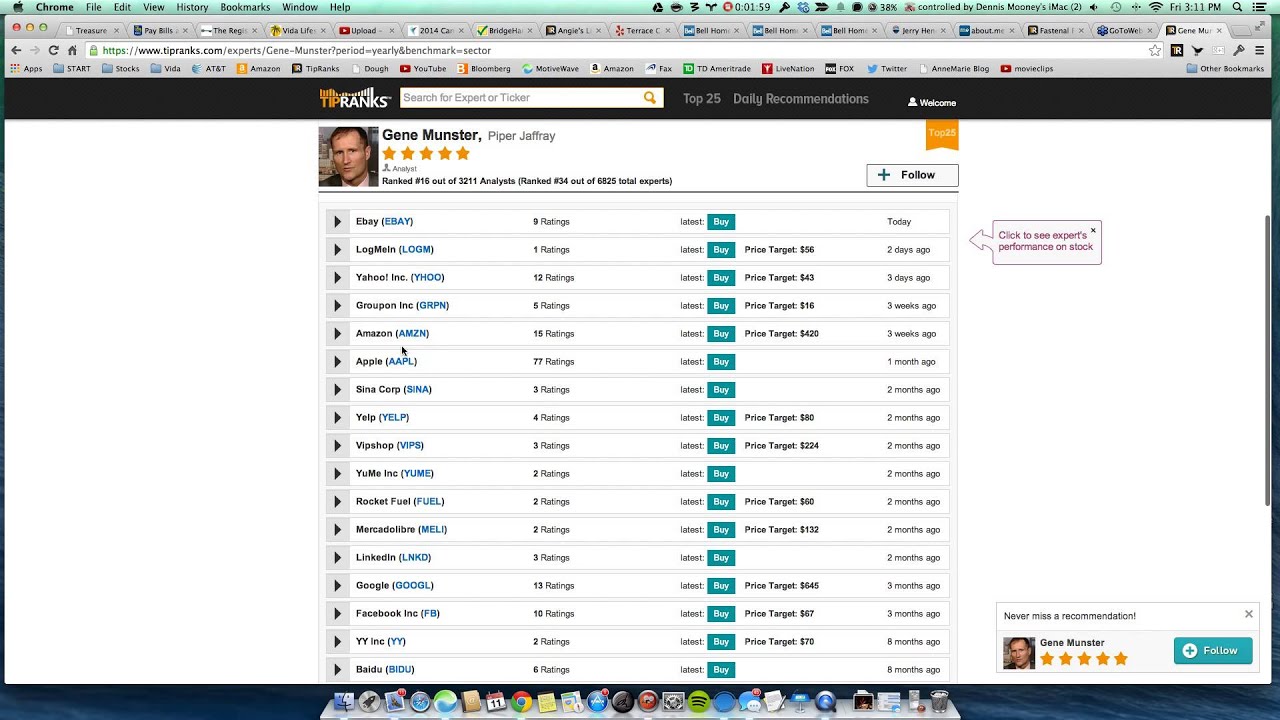Viewport: 1280px width, 720px height.
Task: Expand the Ebay (EBAY) row
Action: click(337, 222)
